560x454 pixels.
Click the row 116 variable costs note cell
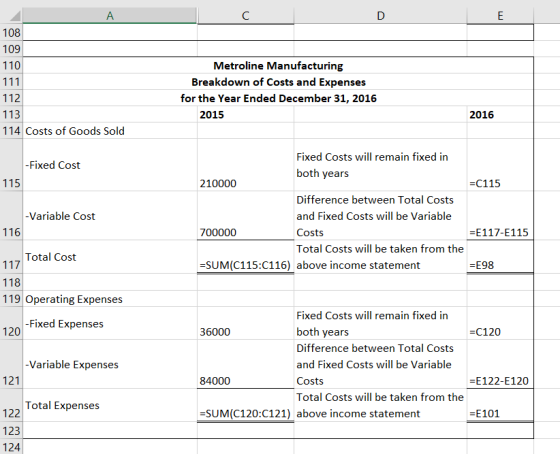click(380, 216)
